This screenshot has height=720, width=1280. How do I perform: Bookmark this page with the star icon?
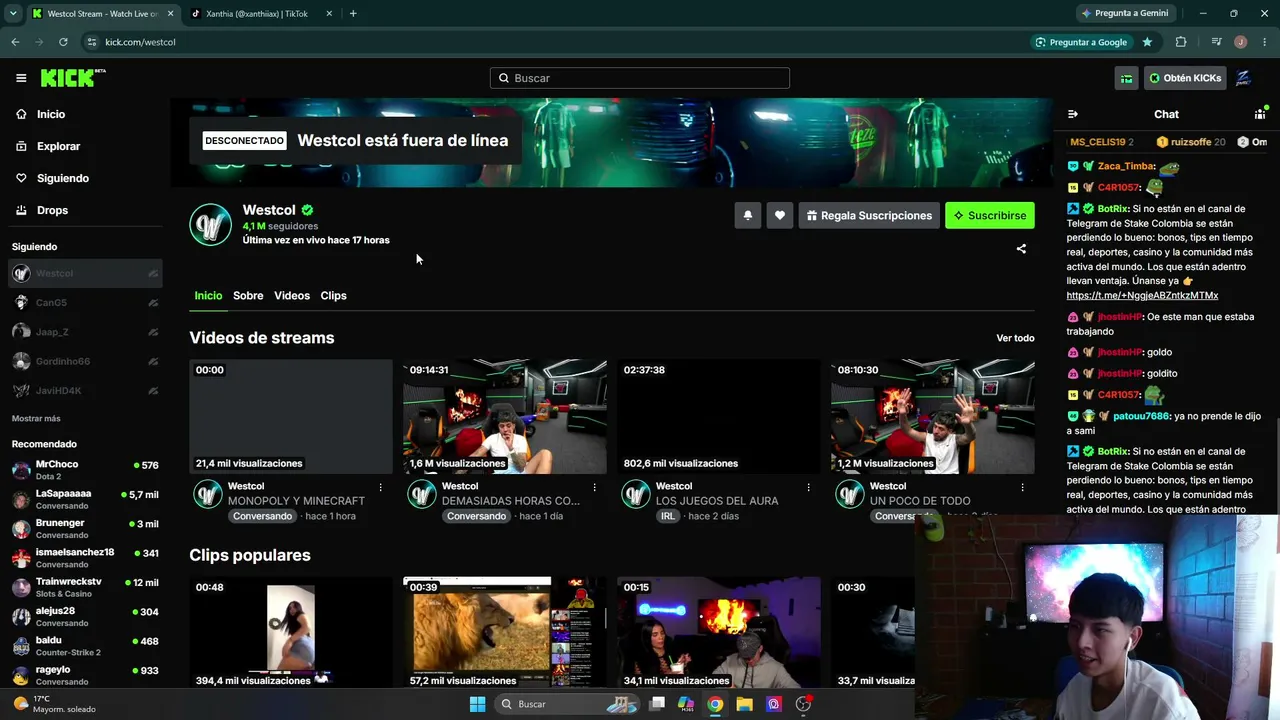[x=1147, y=42]
